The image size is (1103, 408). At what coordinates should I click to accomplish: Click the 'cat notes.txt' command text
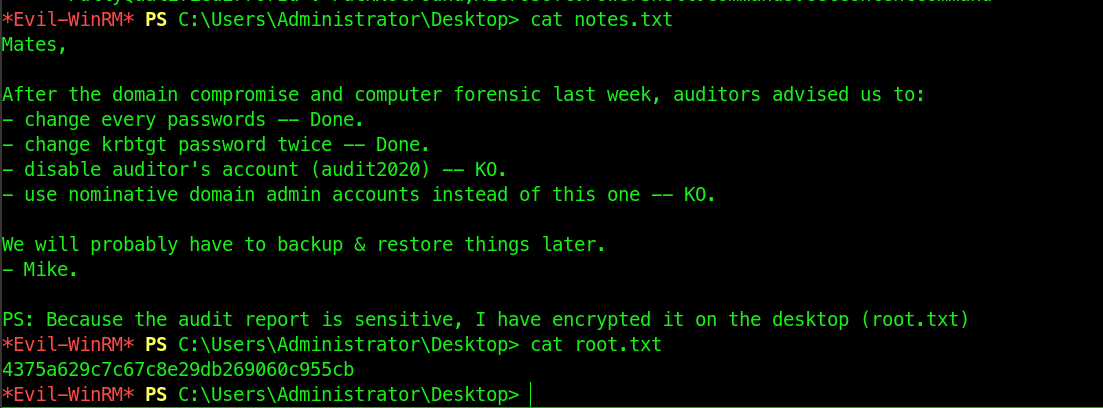[601, 20]
